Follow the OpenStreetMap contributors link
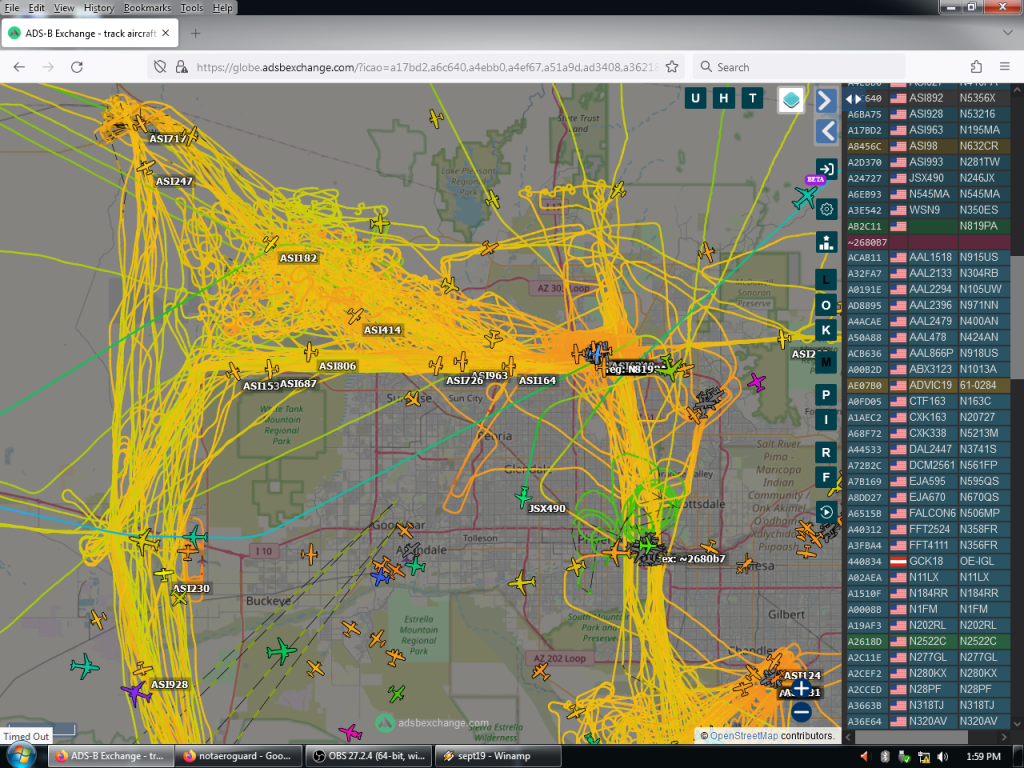 point(744,735)
